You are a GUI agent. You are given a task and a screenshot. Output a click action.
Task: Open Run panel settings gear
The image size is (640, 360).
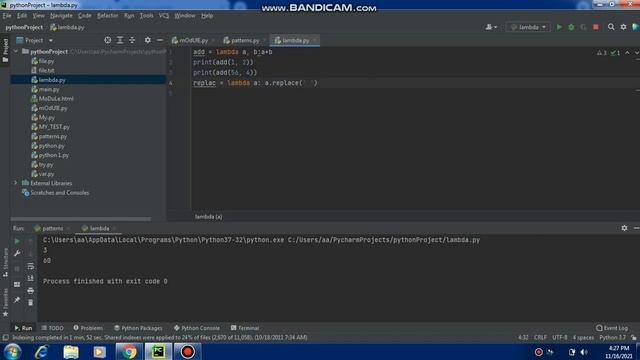coord(624,228)
